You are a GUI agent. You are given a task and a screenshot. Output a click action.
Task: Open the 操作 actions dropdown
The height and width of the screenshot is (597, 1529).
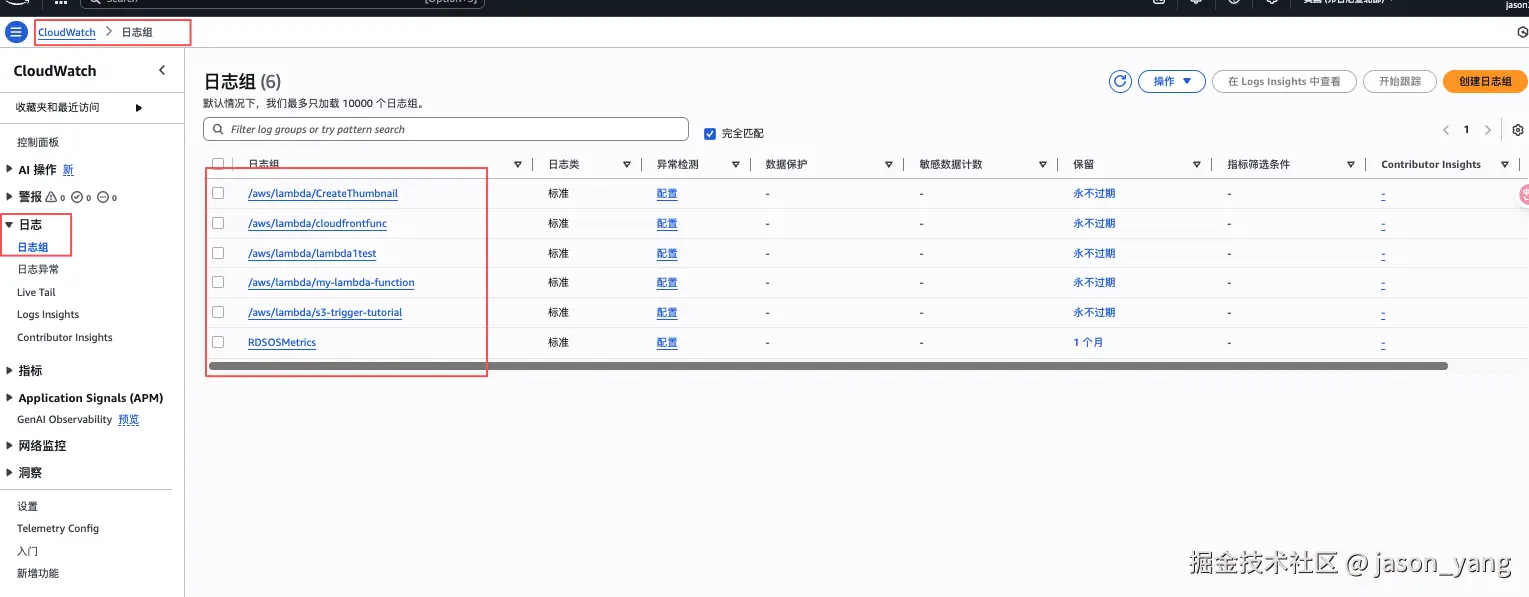pyautogui.click(x=1171, y=81)
